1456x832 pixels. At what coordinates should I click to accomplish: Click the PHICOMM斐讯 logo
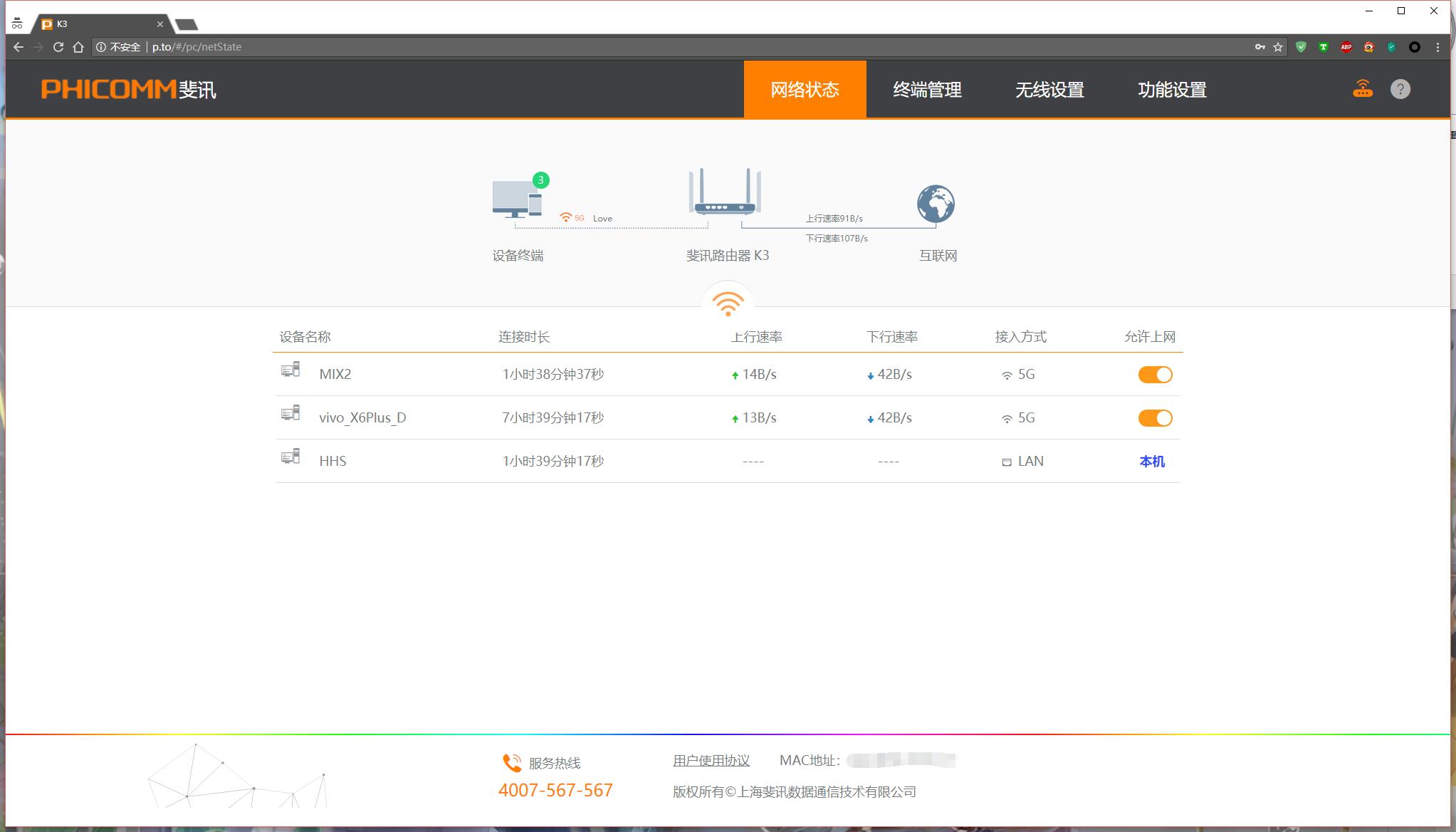click(x=129, y=90)
